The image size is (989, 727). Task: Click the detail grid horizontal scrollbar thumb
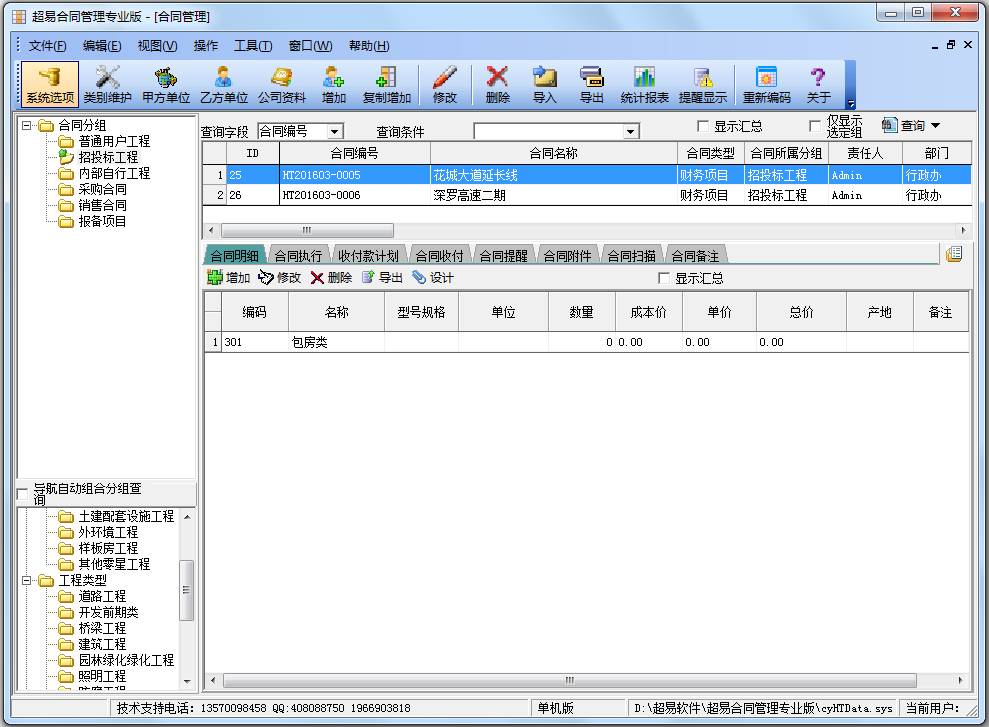[570, 680]
